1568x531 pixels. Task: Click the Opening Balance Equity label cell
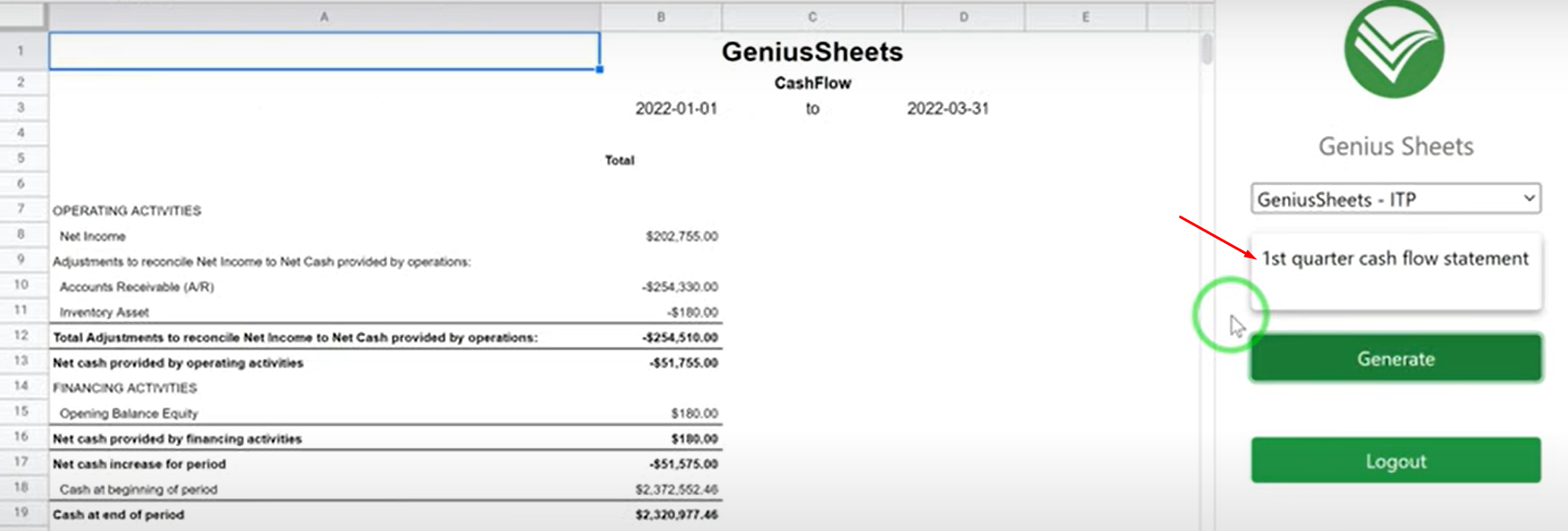point(129,413)
